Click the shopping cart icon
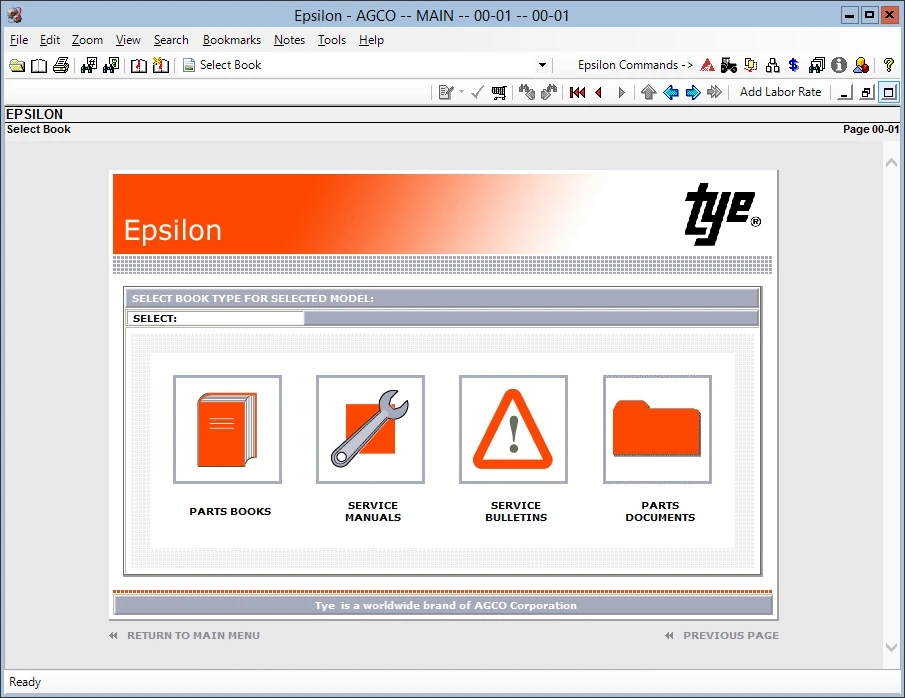This screenshot has height=698, width=905. tap(499, 92)
